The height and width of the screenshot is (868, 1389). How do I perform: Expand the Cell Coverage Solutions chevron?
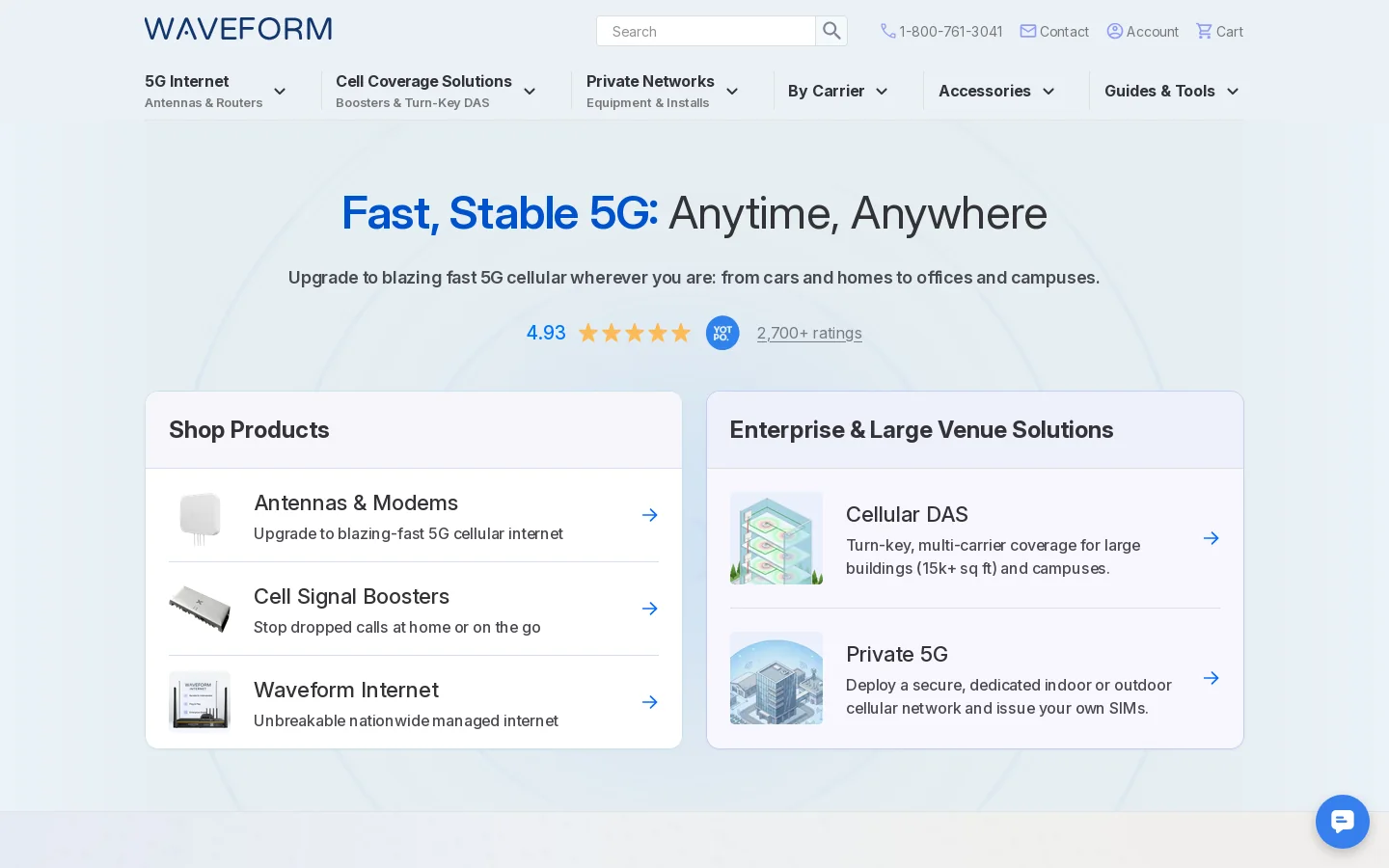(x=530, y=92)
